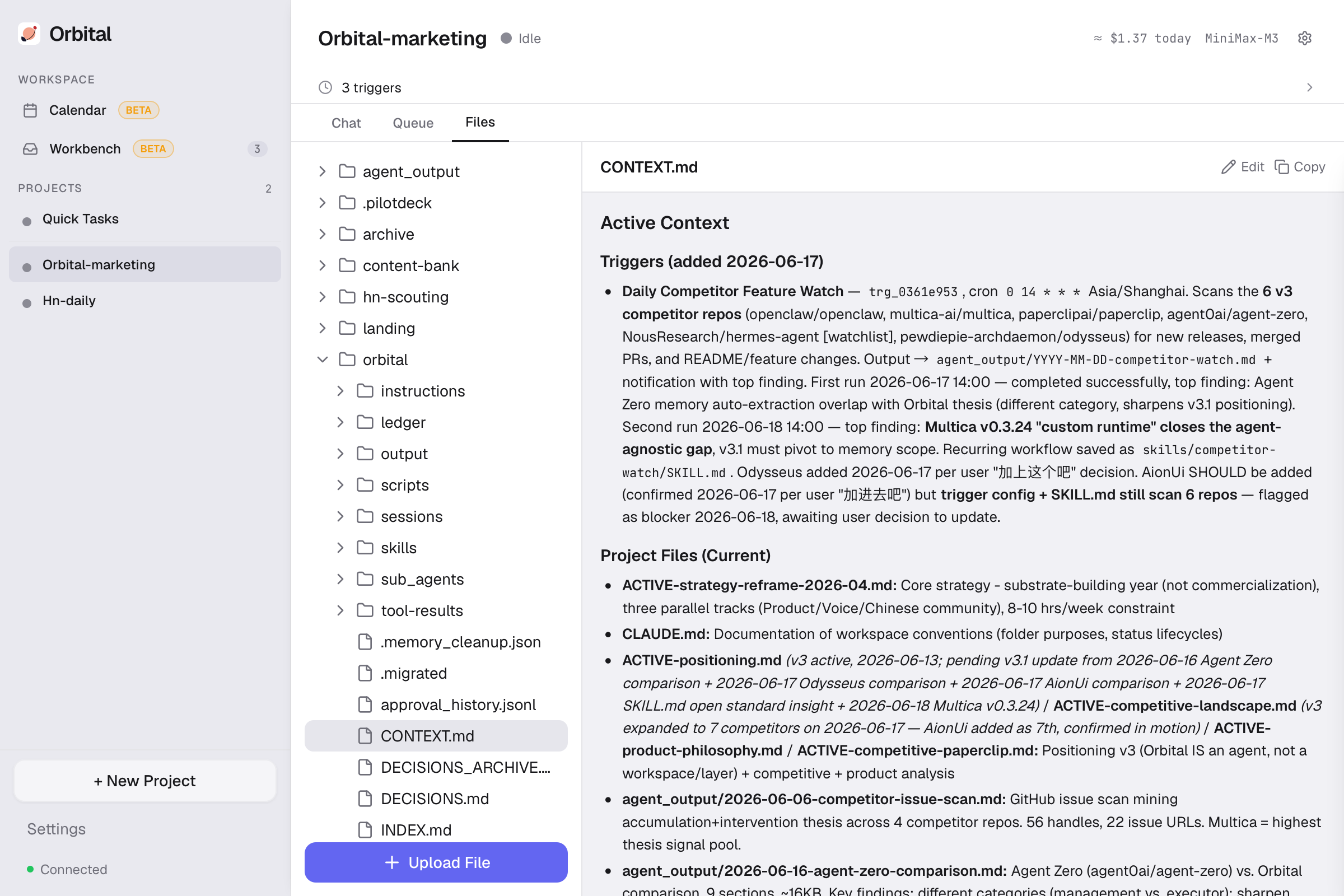This screenshot has height=896, width=1344.
Task: Click the clock icon beside 3 triggers
Action: [325, 87]
